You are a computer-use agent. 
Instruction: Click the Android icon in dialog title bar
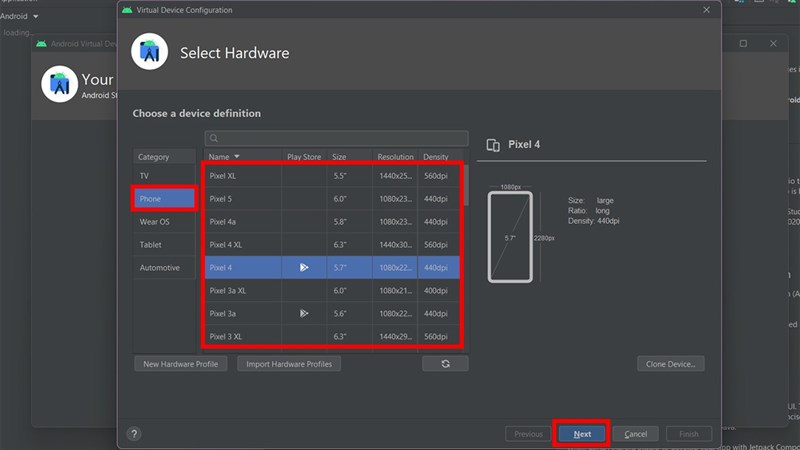(x=126, y=10)
